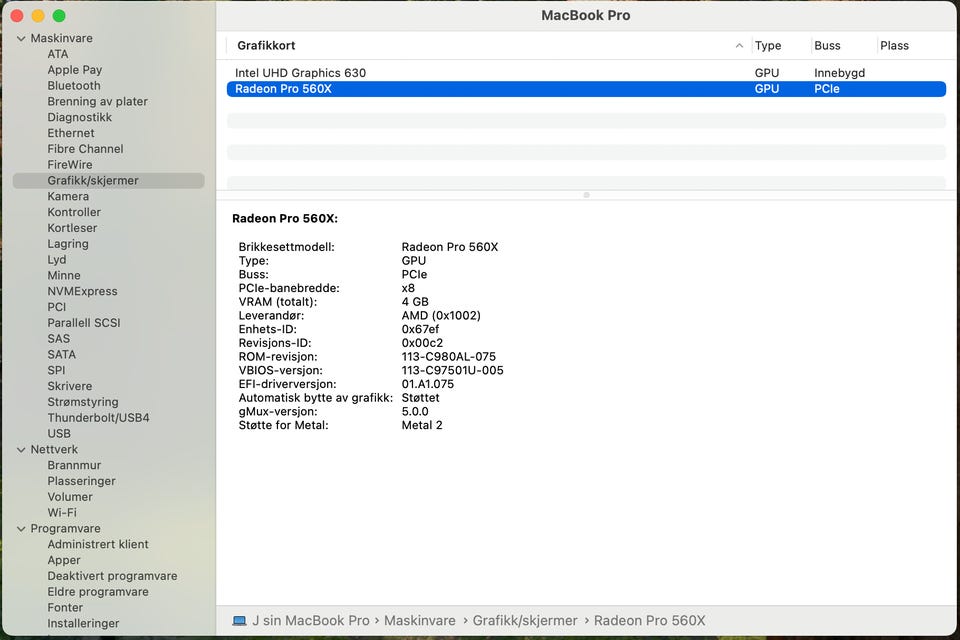Click the pane splitter handle dot
Screen dimensions: 960x640
[x=587, y=195]
